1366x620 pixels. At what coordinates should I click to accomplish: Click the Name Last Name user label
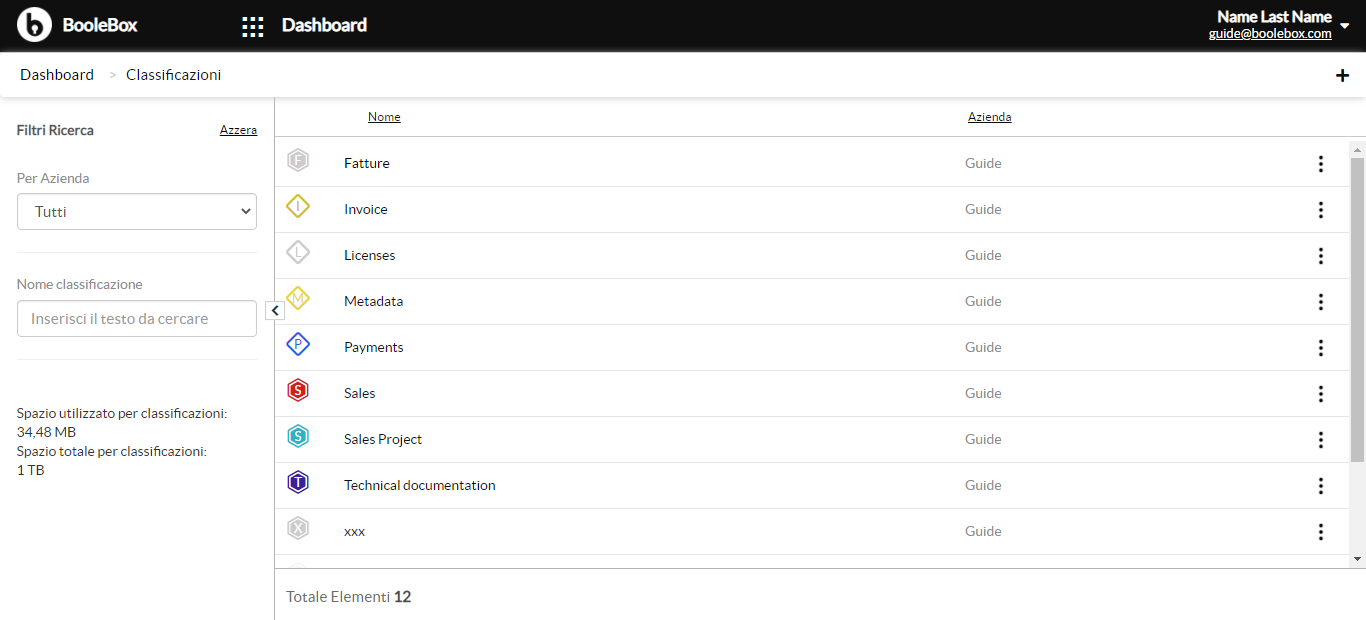click(x=1274, y=17)
